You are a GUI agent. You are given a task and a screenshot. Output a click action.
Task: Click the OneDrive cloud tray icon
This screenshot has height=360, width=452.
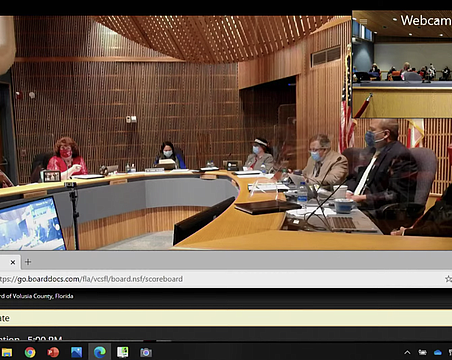coord(438,352)
